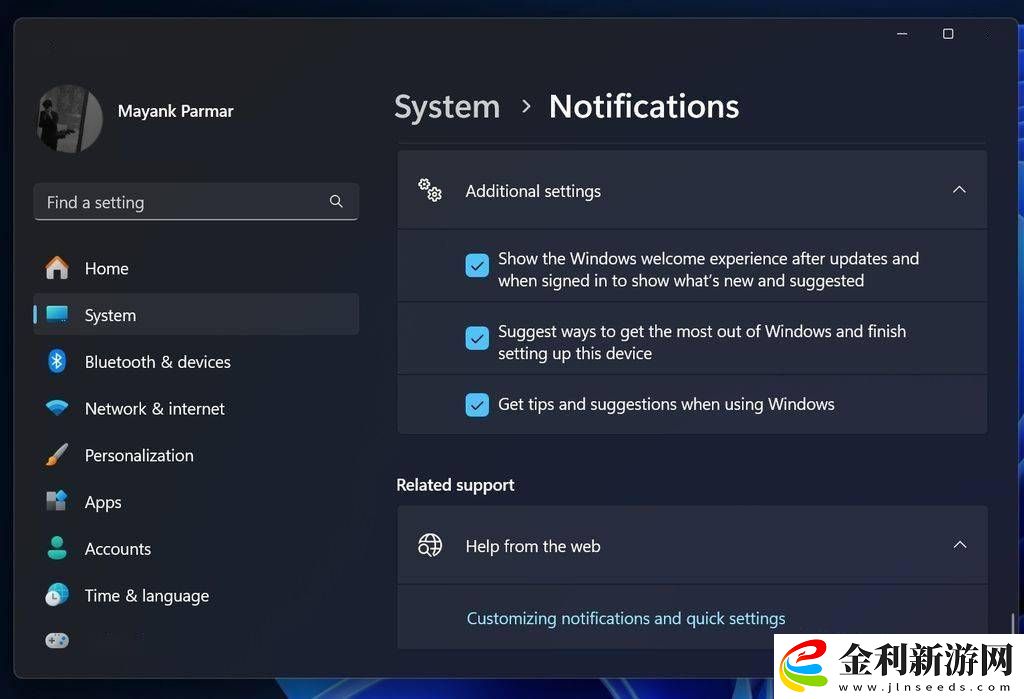Open Accounts settings
1024x699 pixels.
point(117,548)
